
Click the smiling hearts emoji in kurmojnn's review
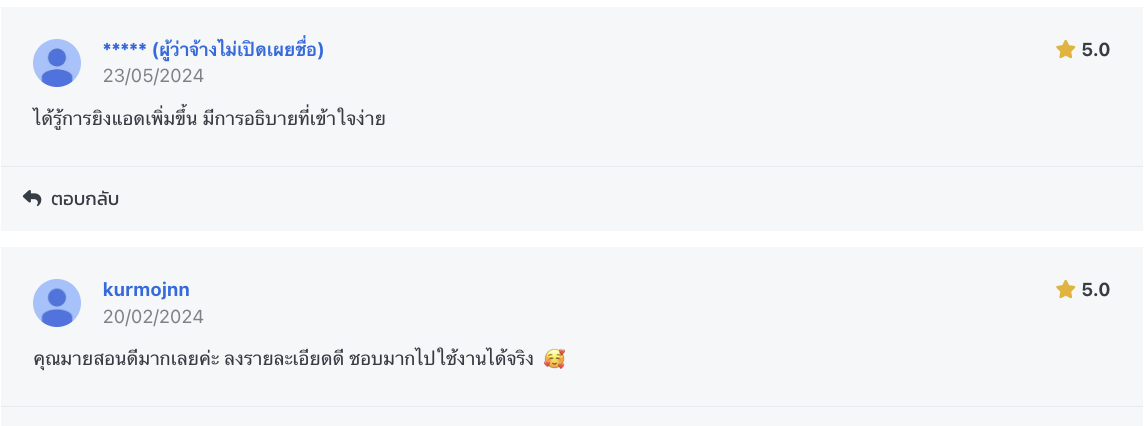(554, 359)
